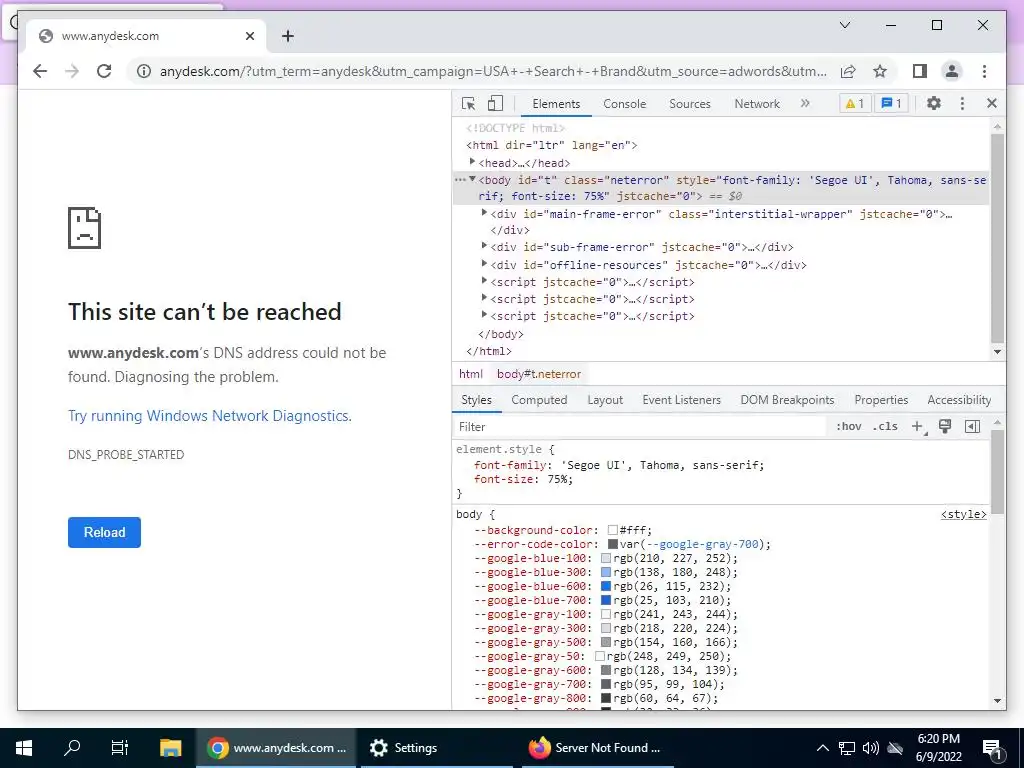Expand the third script node
Image resolution: width=1024 pixels, height=768 pixels.
tap(484, 314)
